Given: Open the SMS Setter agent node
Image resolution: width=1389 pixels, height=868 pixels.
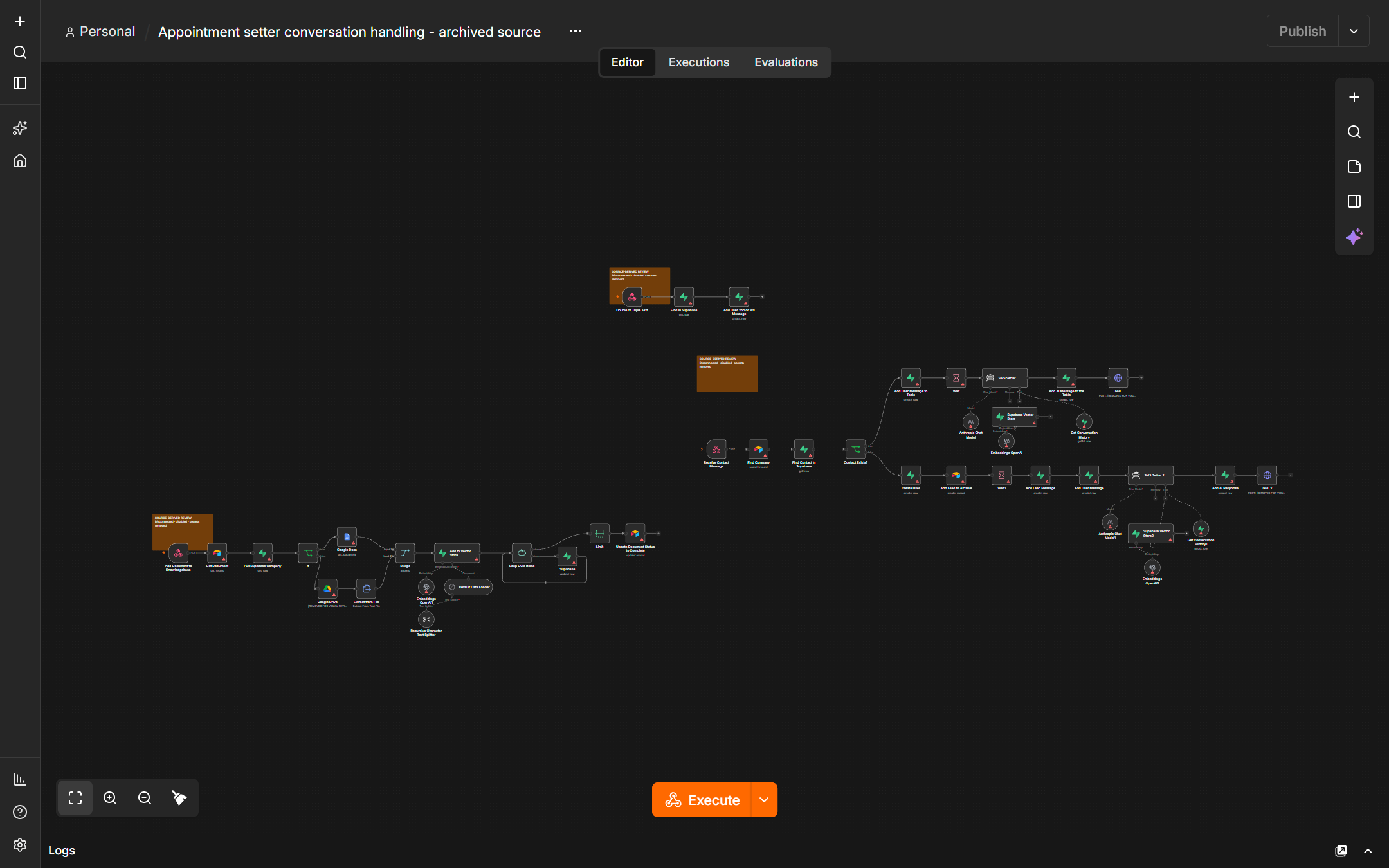Looking at the screenshot, I should coord(1004,378).
